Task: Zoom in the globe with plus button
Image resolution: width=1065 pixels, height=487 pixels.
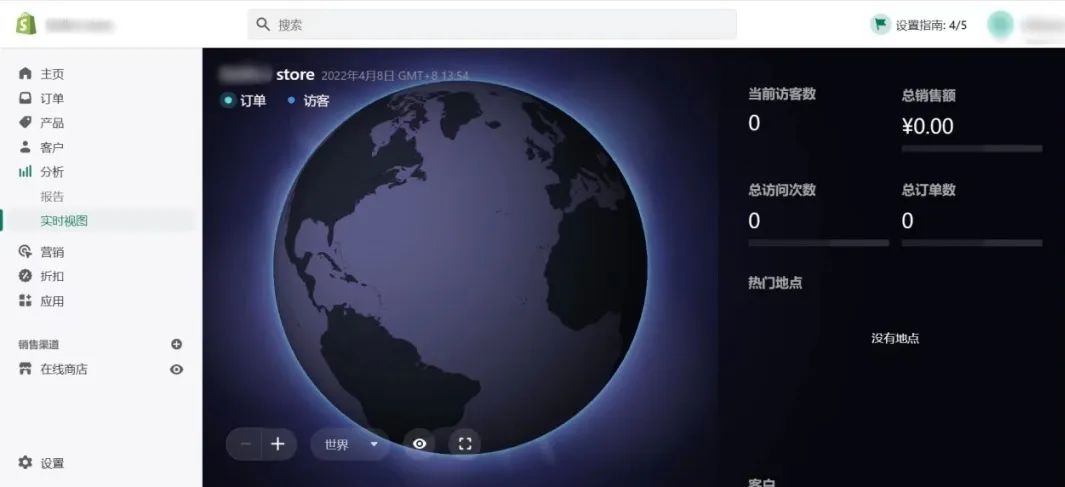Action: [x=278, y=444]
